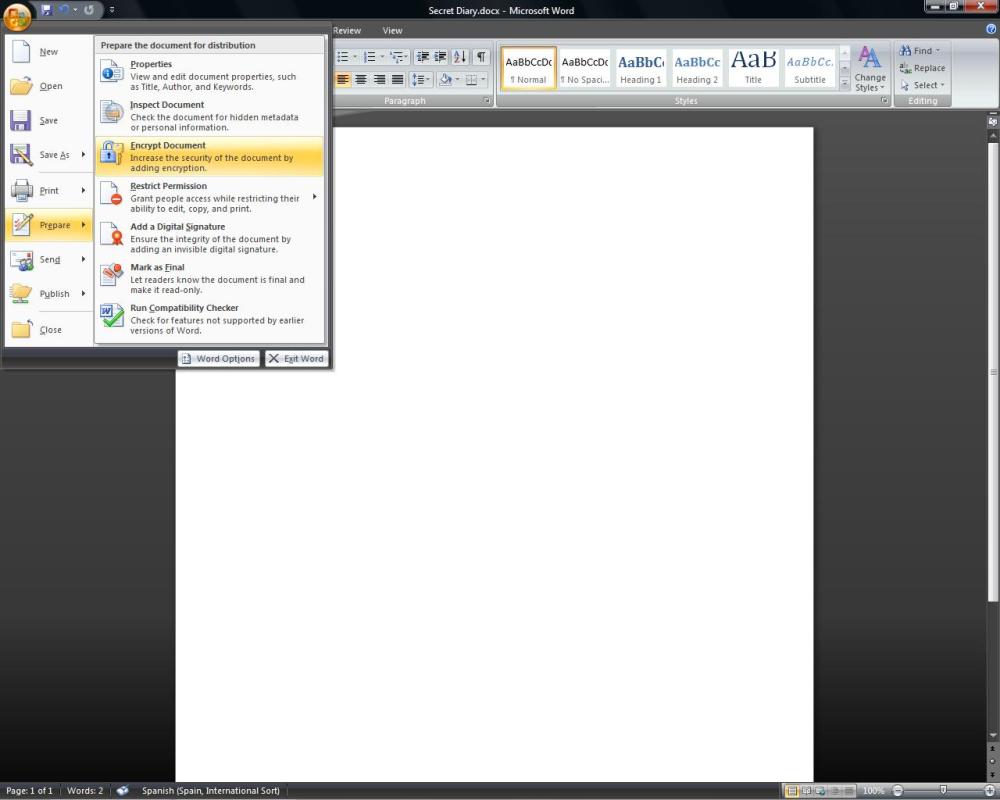Apply the No Spacing style
The width and height of the screenshot is (1000, 800).
(585, 68)
